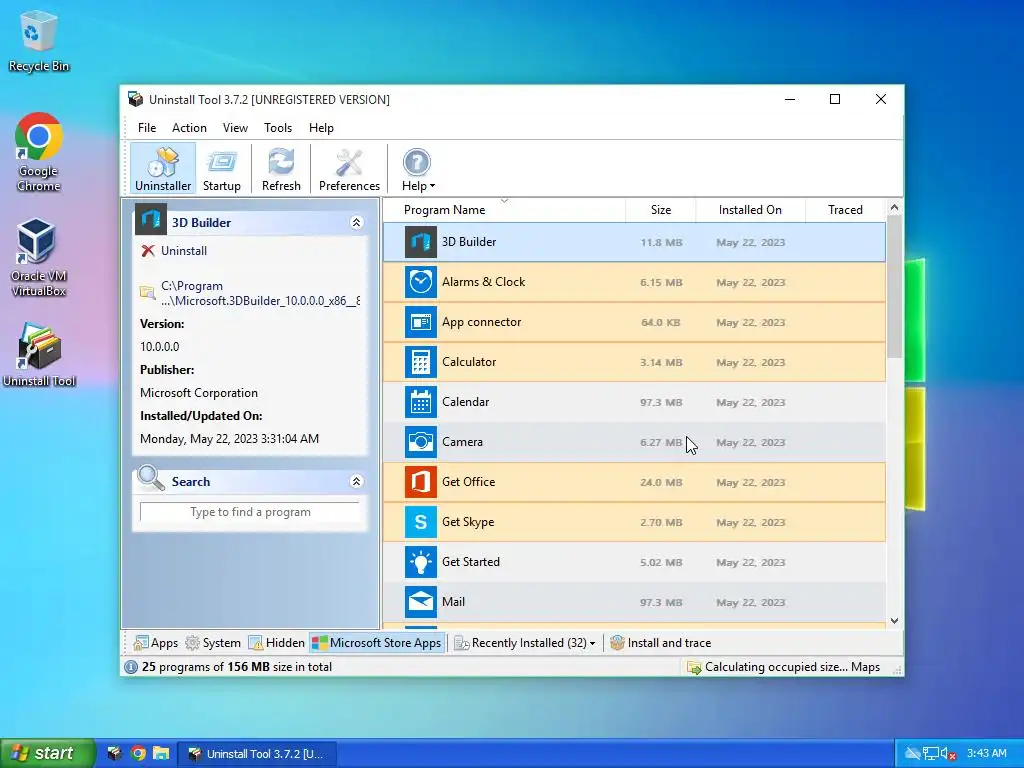The height and width of the screenshot is (768, 1024).
Task: Click the Search magnifier icon
Action: [x=151, y=478]
